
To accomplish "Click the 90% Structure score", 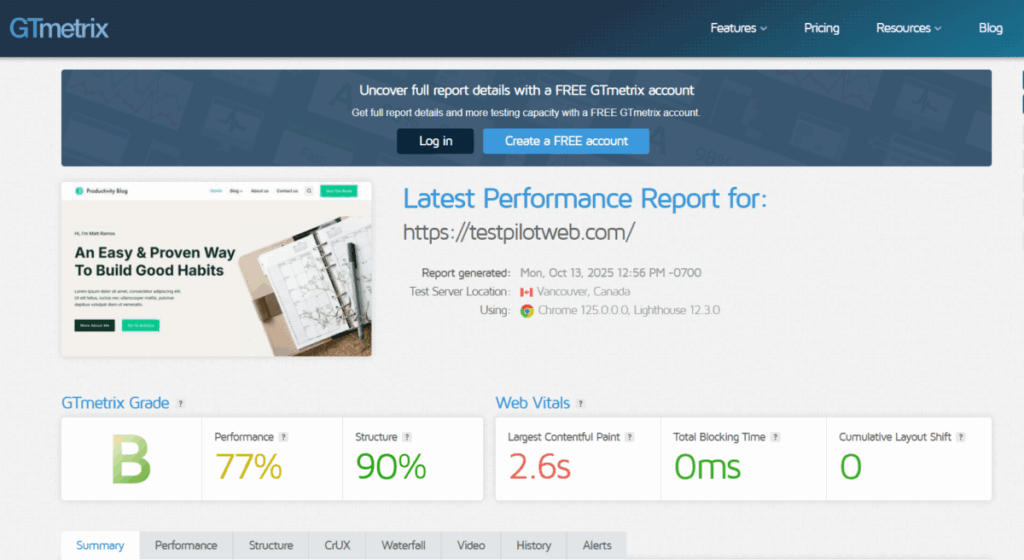I will (x=391, y=467).
